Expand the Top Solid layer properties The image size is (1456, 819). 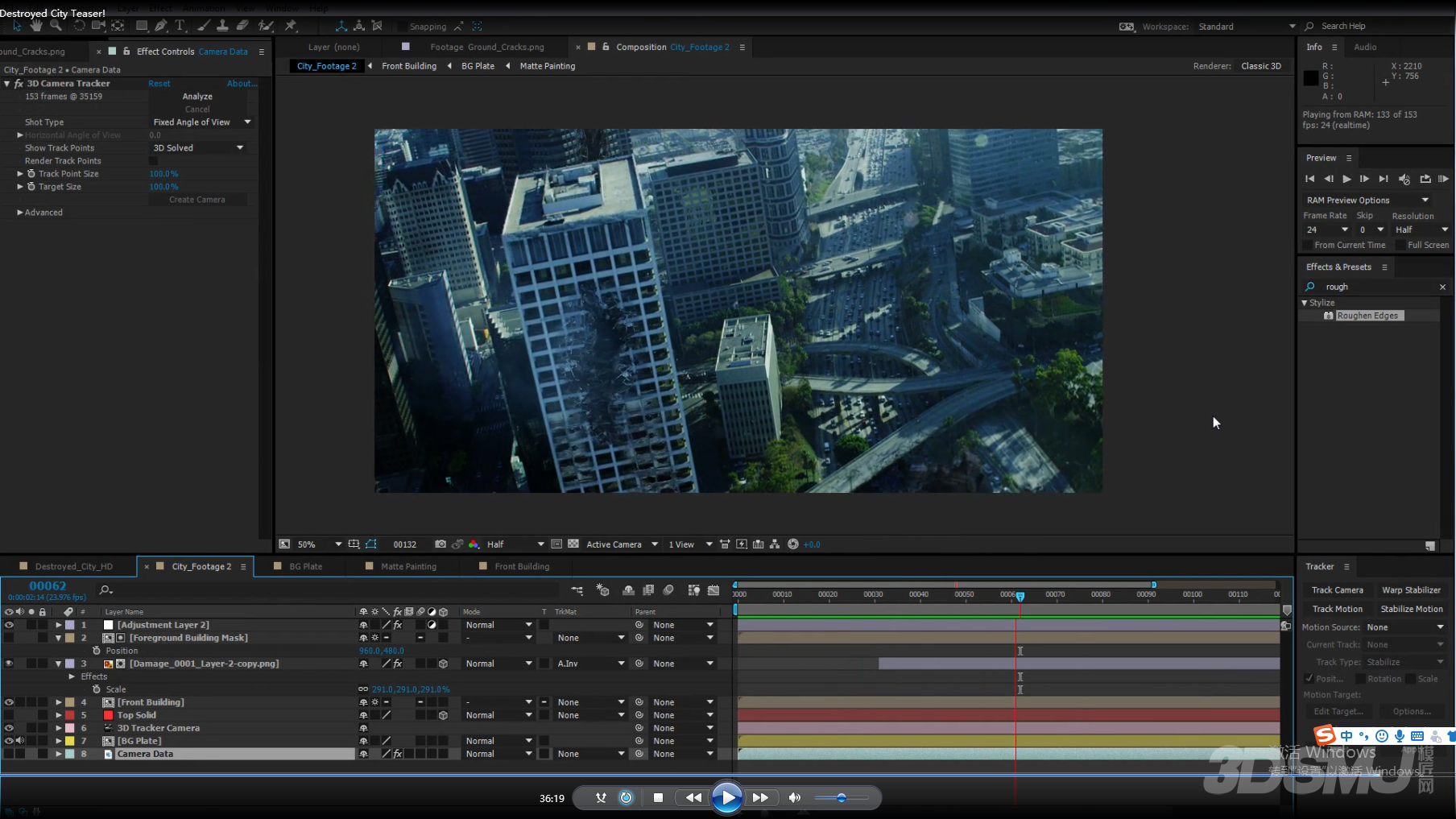tap(59, 715)
